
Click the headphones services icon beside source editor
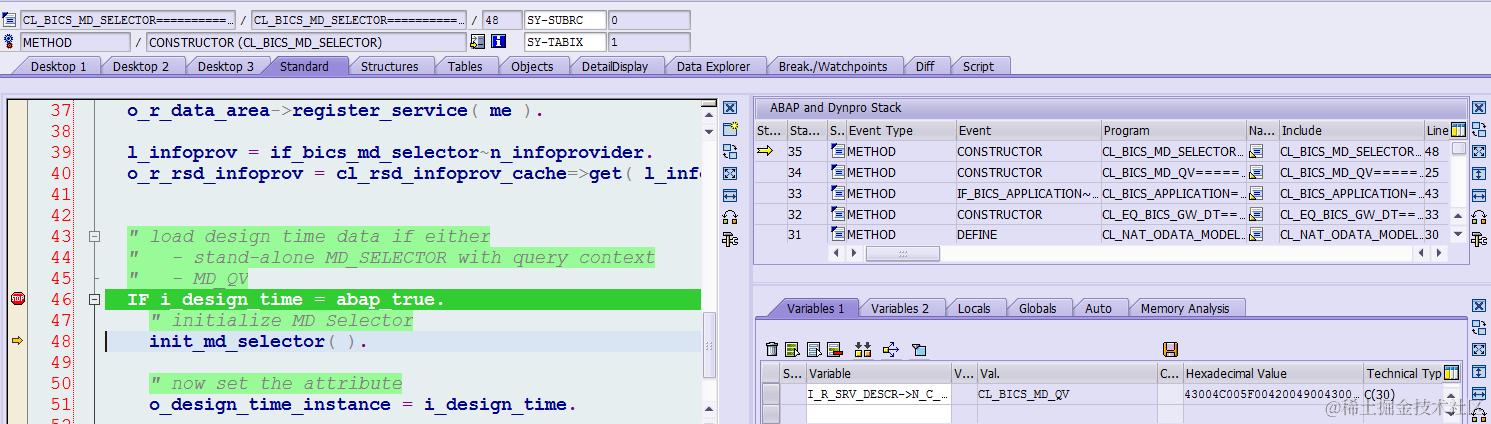pyautogui.click(x=730, y=217)
